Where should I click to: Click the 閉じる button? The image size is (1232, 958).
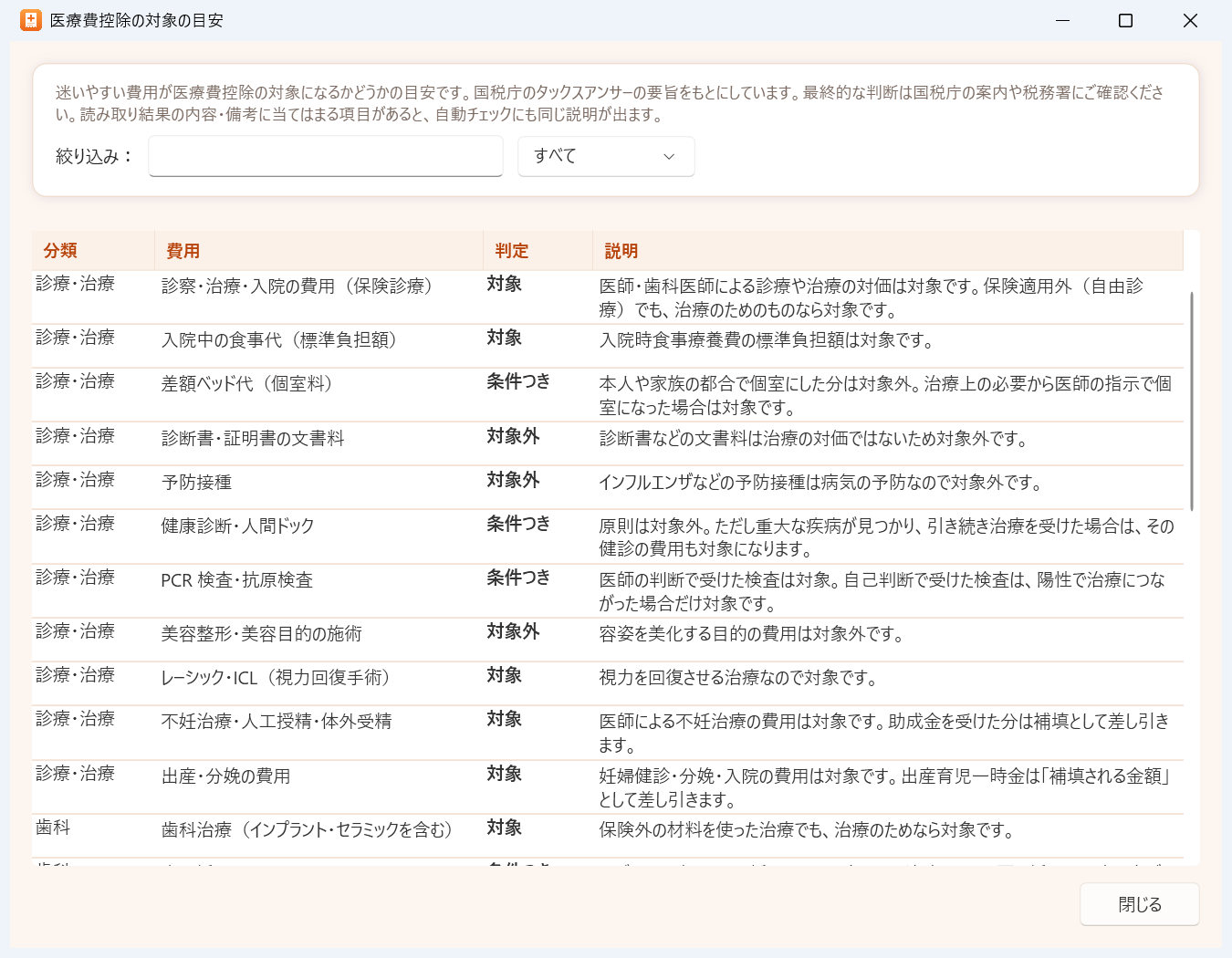coord(1140,904)
